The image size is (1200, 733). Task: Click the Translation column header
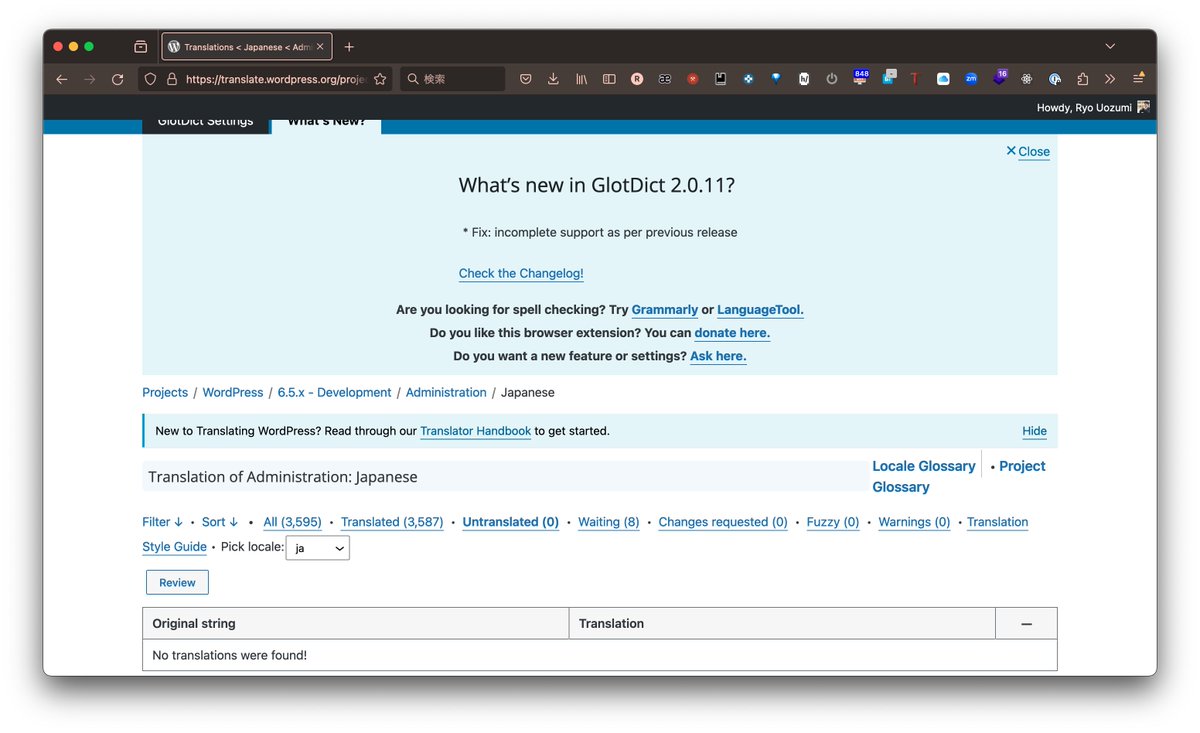[782, 623]
